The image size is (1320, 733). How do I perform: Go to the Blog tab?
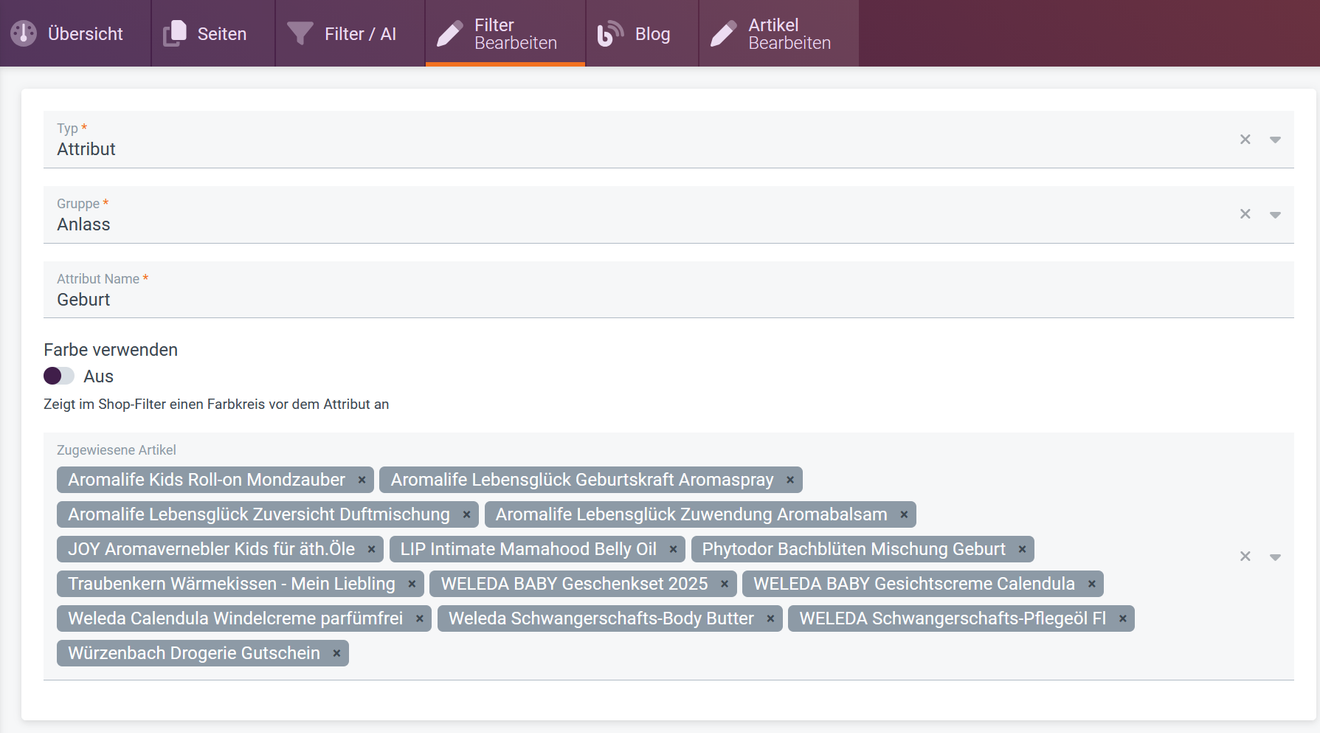(642, 33)
